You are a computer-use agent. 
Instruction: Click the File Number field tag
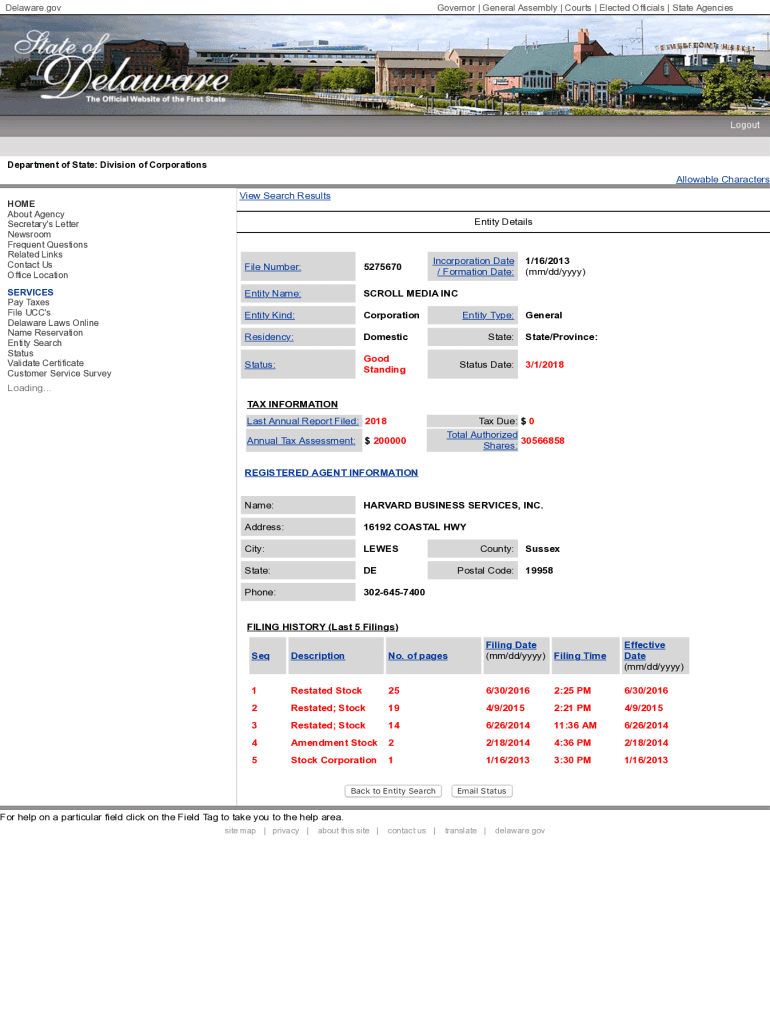point(272,267)
